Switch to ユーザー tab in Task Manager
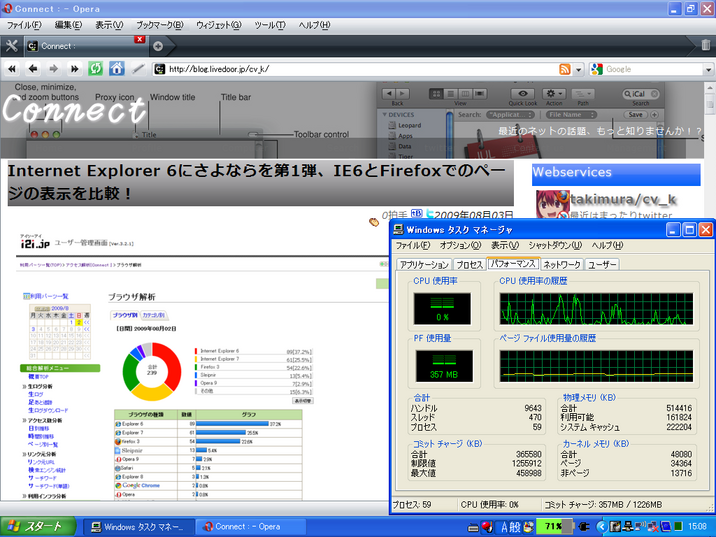This screenshot has width=716, height=537. point(602,265)
